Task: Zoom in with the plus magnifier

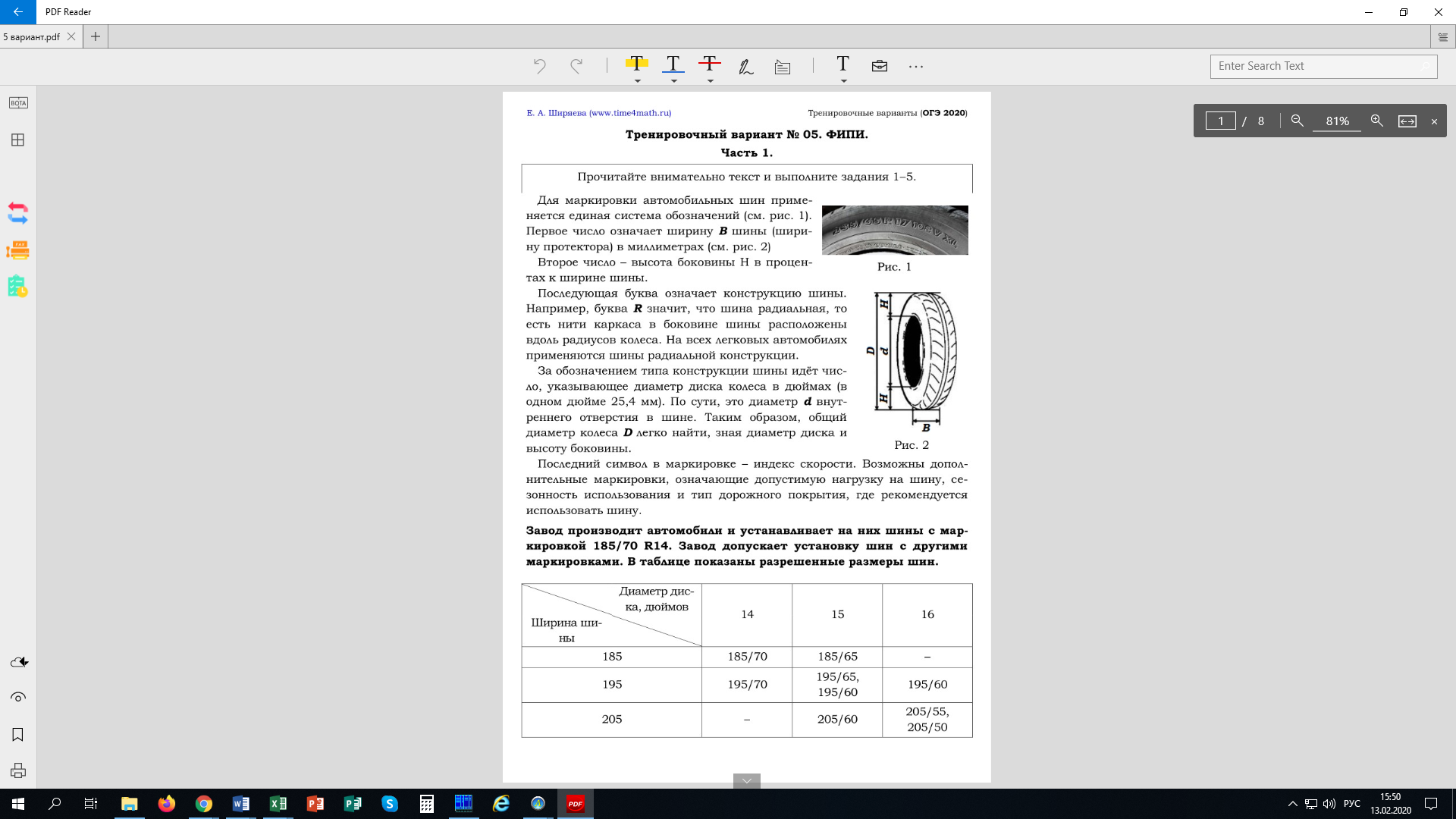Action: click(1377, 121)
